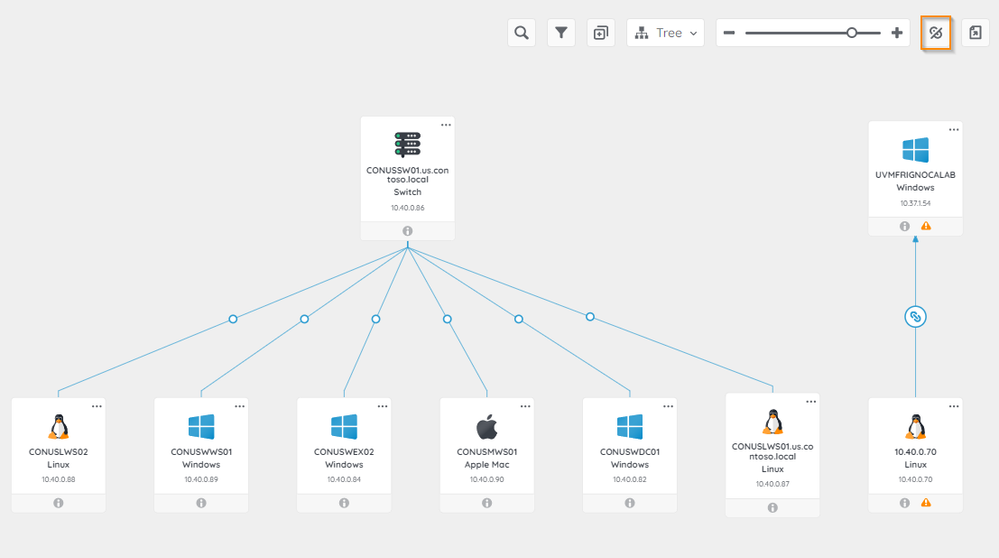Click the expand-all groups icon
Screen dimensions: 999x558
[x=600, y=33]
